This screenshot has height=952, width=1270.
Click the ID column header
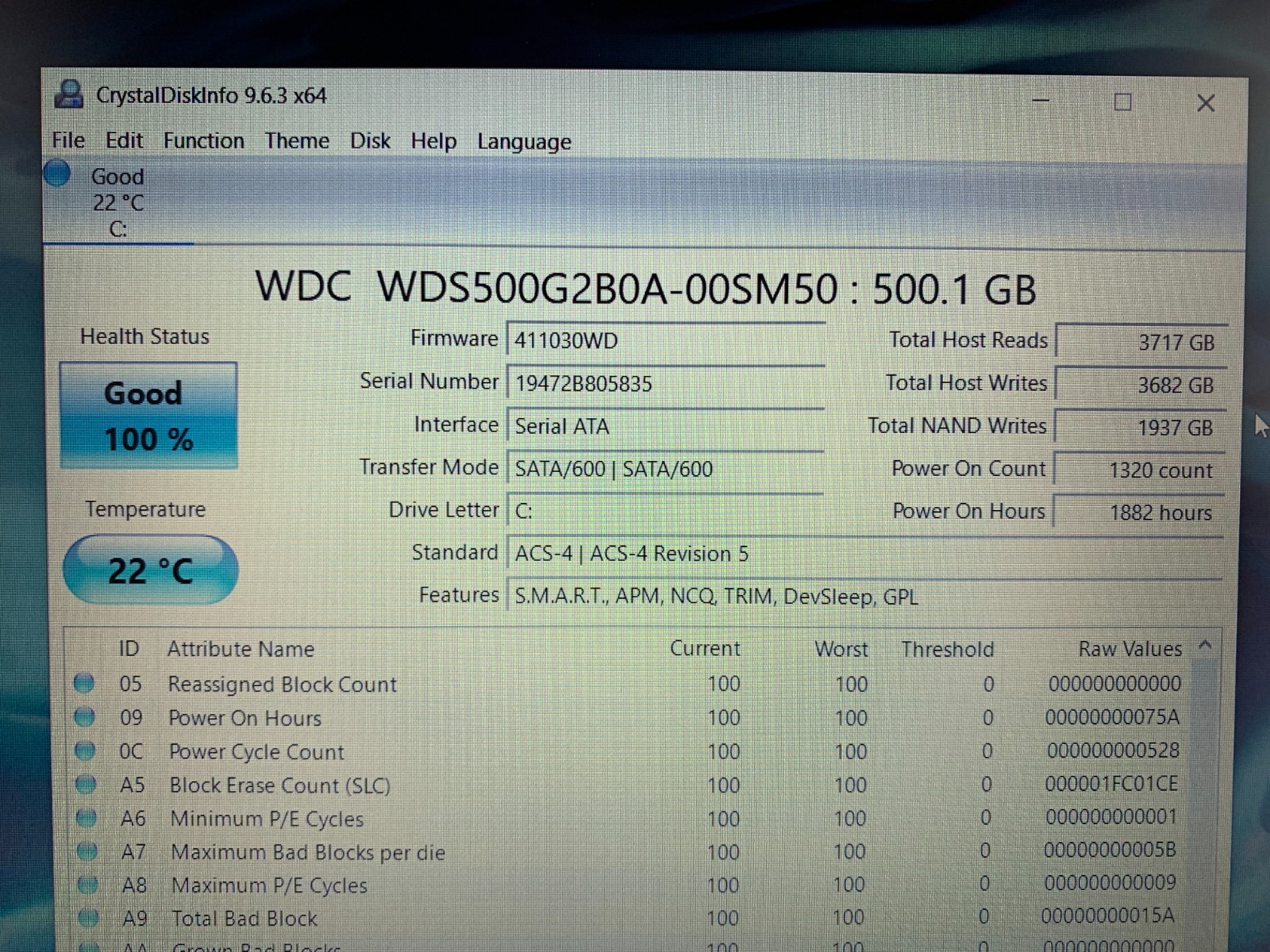(x=129, y=649)
